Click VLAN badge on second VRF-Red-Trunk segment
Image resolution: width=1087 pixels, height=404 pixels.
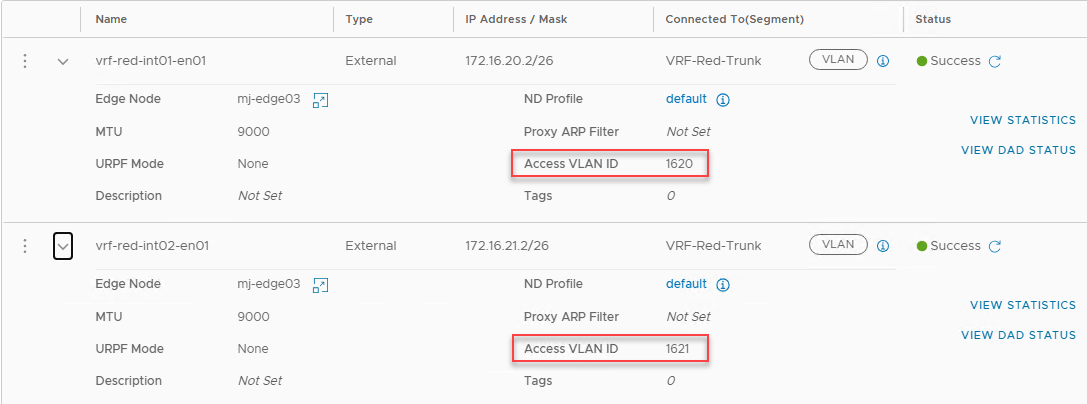(838, 245)
